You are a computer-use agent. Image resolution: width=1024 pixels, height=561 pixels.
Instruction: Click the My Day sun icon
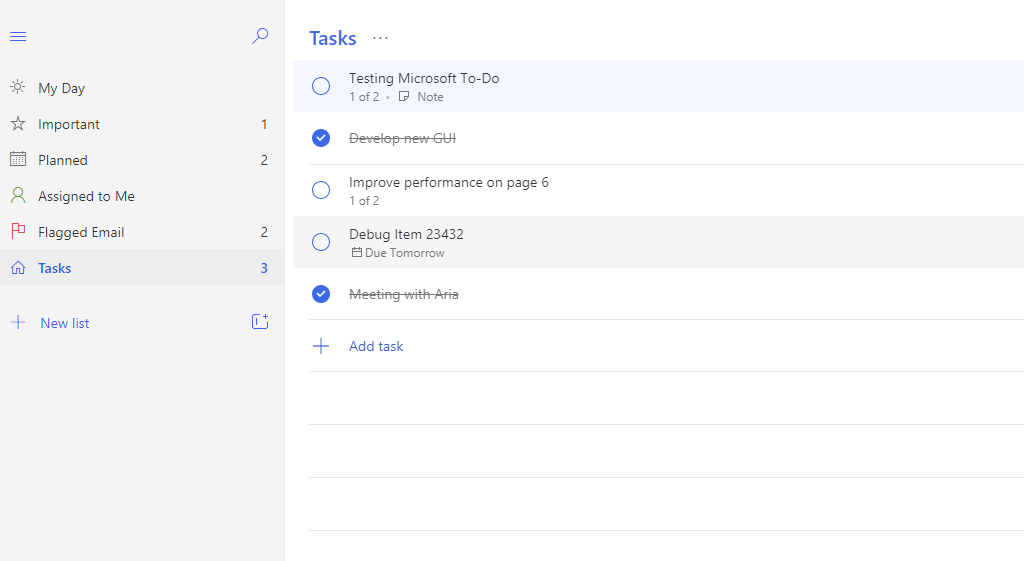(18, 88)
